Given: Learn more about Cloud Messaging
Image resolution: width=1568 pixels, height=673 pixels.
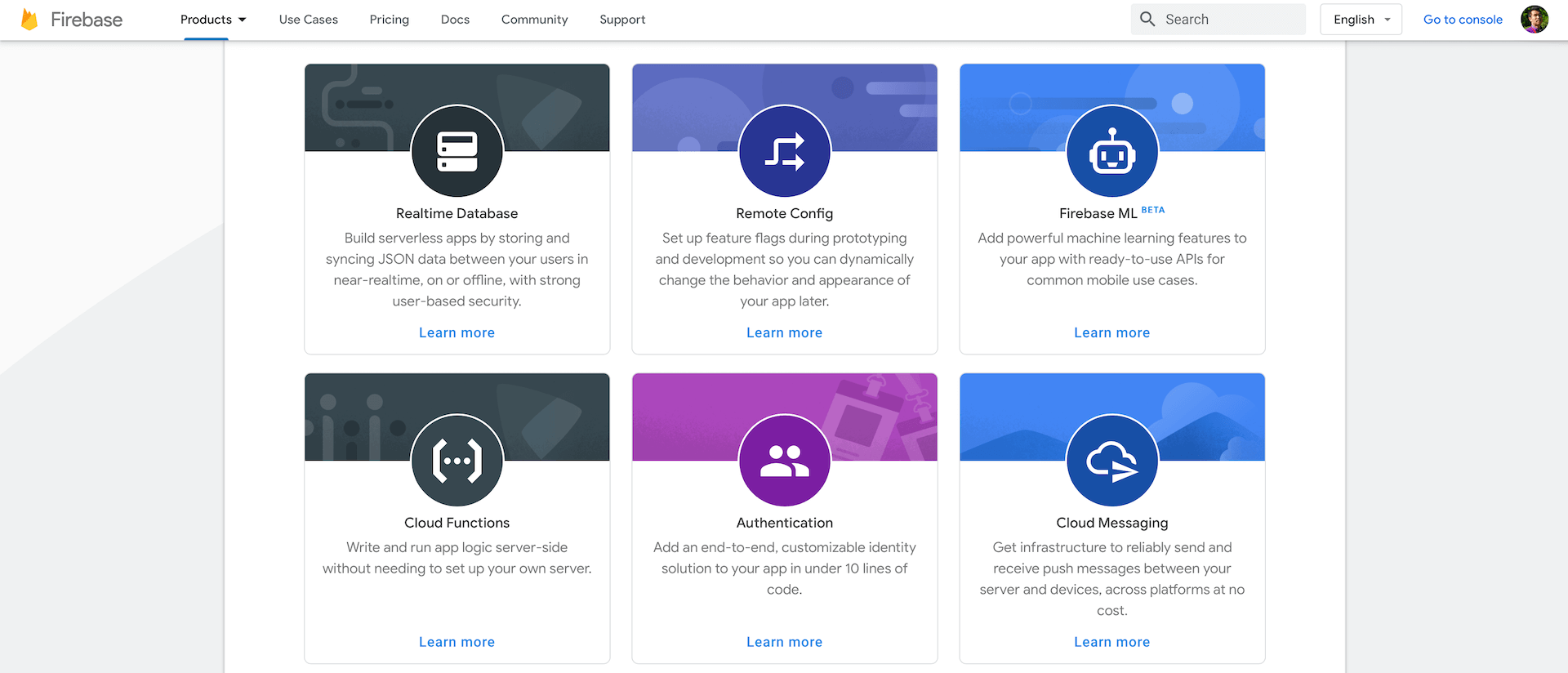Looking at the screenshot, I should click(1111, 642).
